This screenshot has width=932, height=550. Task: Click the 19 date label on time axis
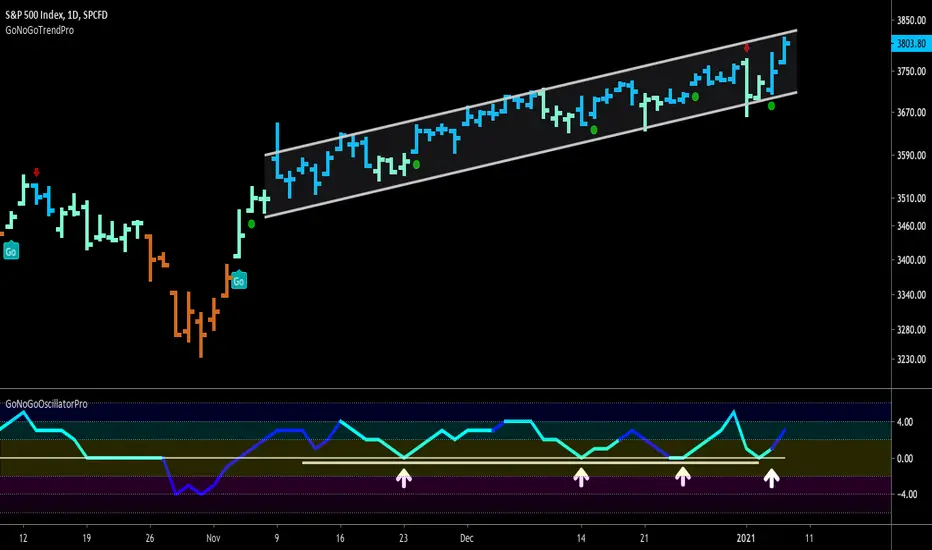tap(87, 538)
